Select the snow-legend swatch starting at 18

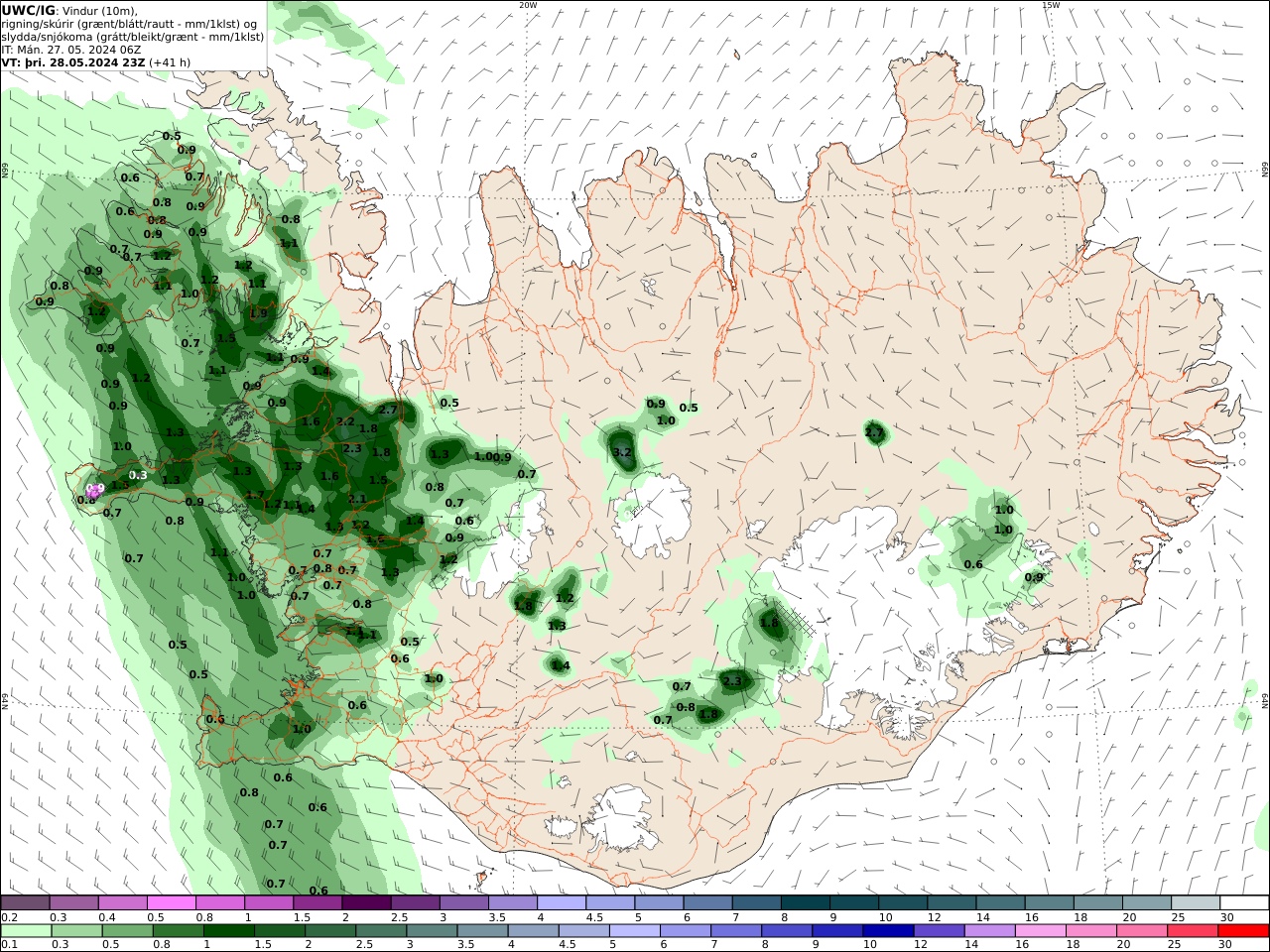click(x=1099, y=903)
